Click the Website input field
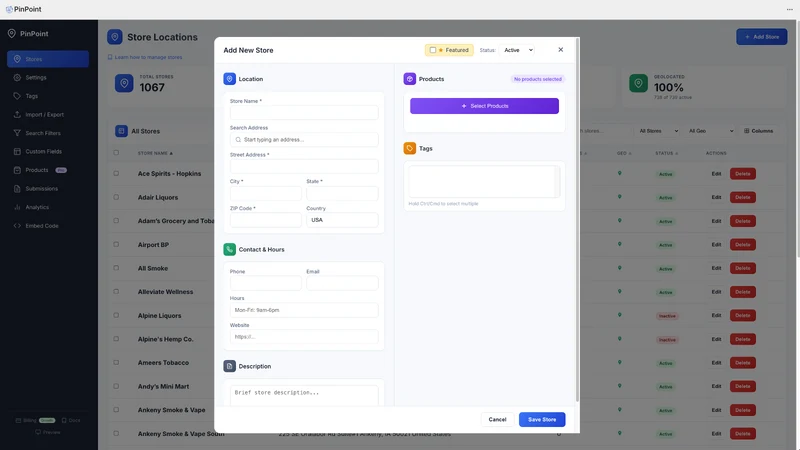The image size is (800, 450). click(304, 337)
